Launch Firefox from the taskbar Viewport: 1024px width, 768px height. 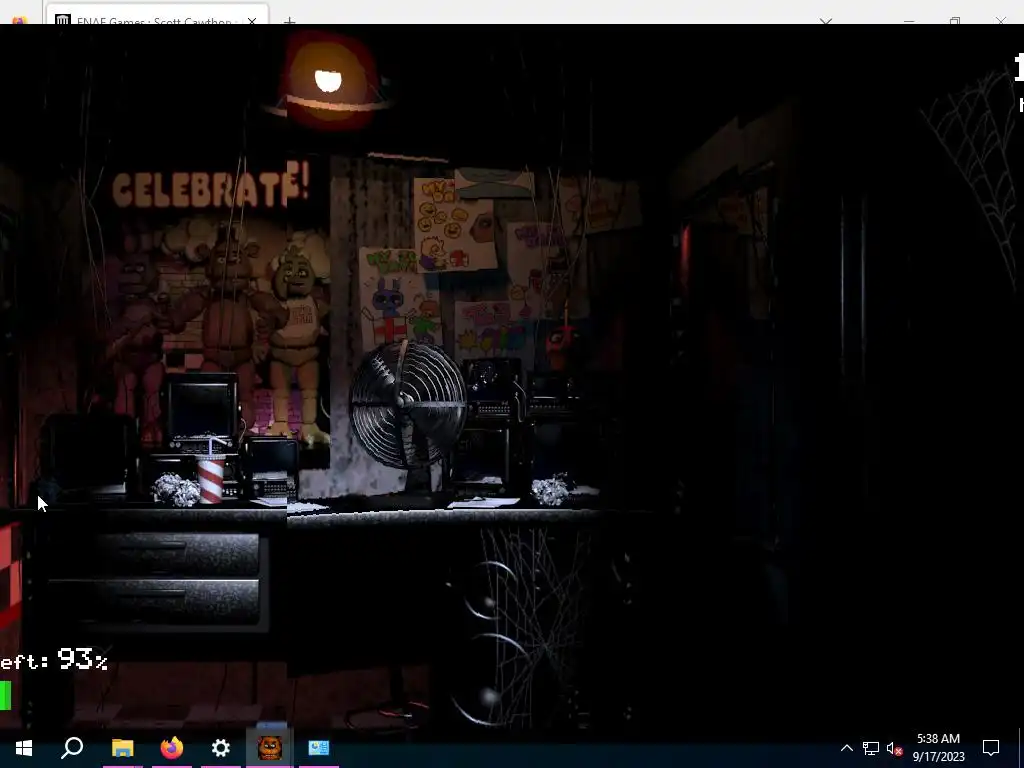click(172, 748)
